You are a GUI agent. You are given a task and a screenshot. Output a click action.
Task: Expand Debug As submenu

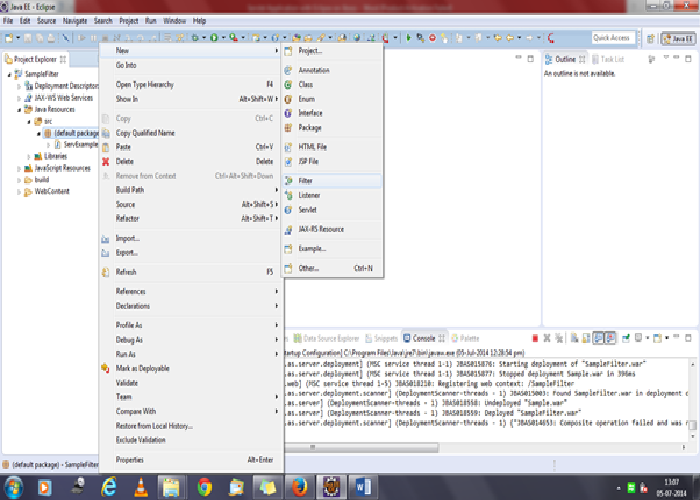(191, 340)
